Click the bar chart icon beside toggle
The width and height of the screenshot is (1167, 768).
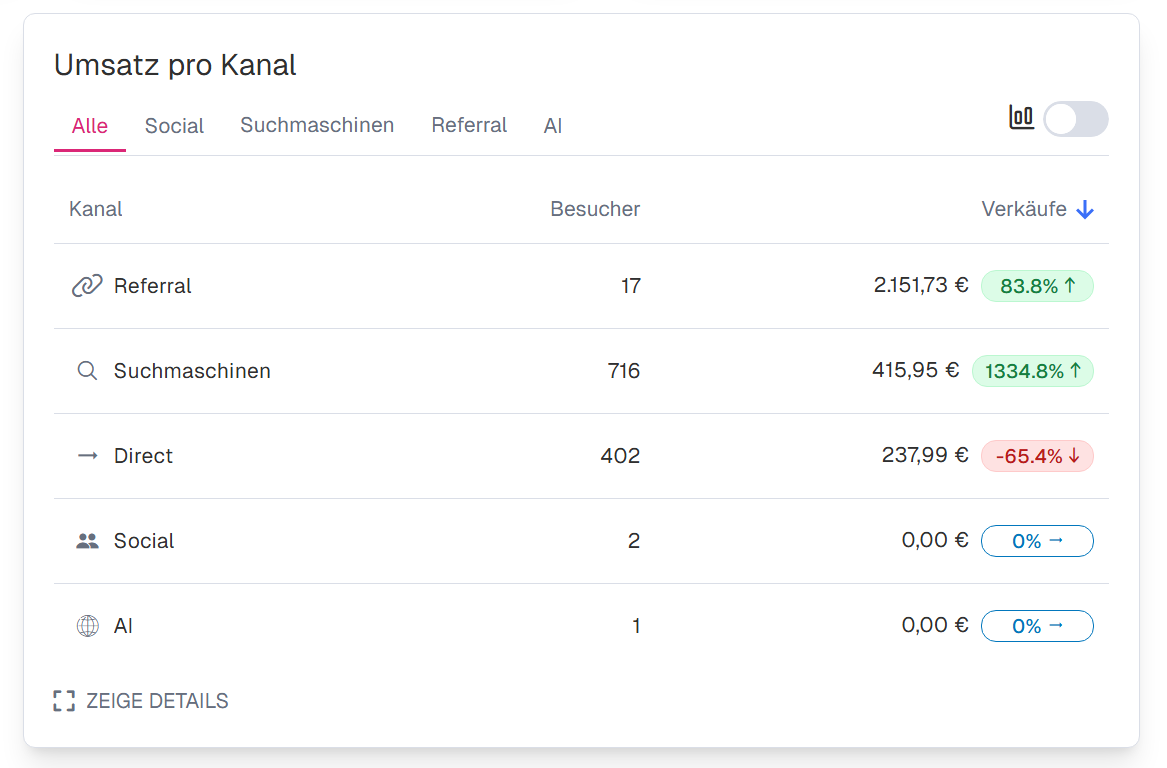[1021, 118]
